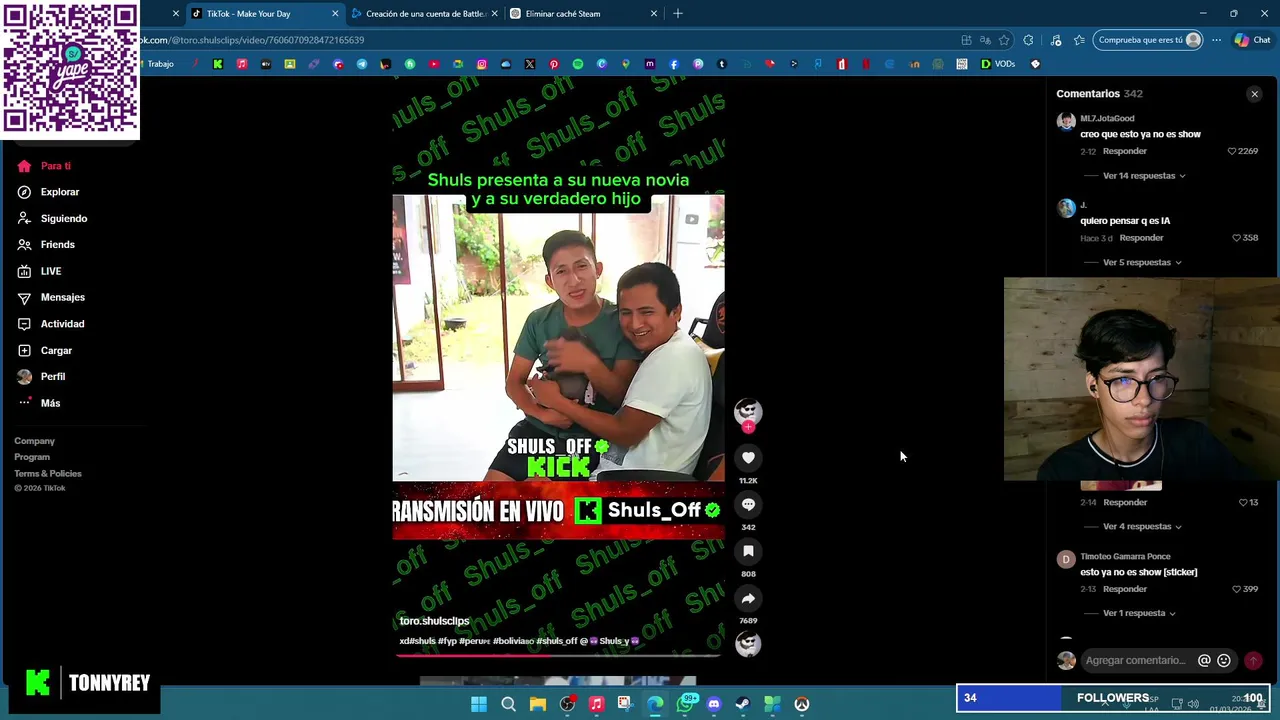Open the emoji picker in comment box

pos(1224,660)
